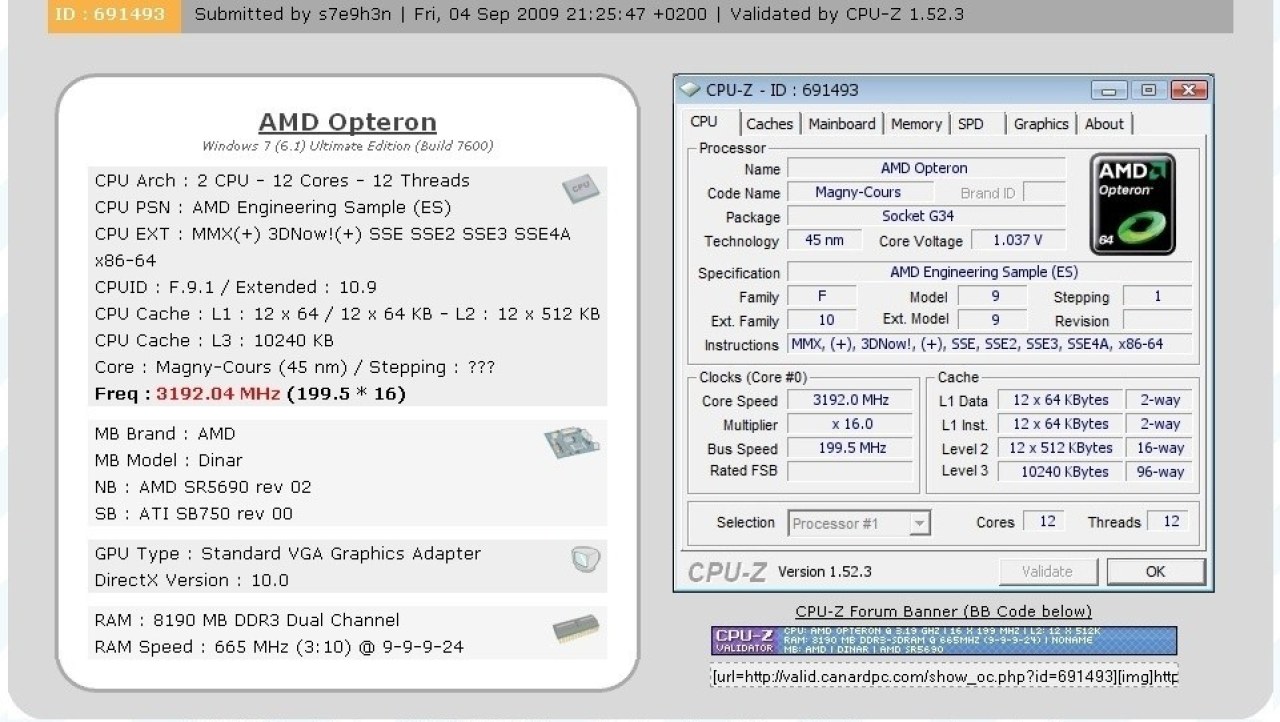1280x722 pixels.
Task: Click the 'MB Brand : AMD' line
Action: click(165, 434)
